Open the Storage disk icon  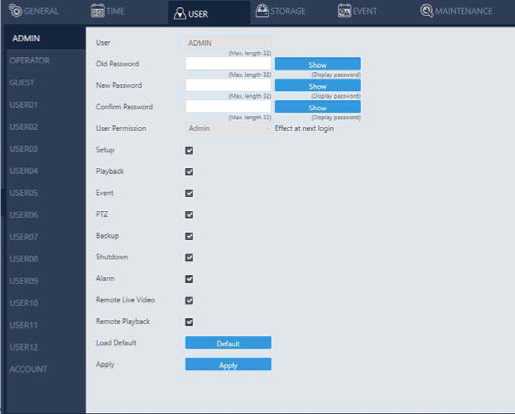pos(262,11)
